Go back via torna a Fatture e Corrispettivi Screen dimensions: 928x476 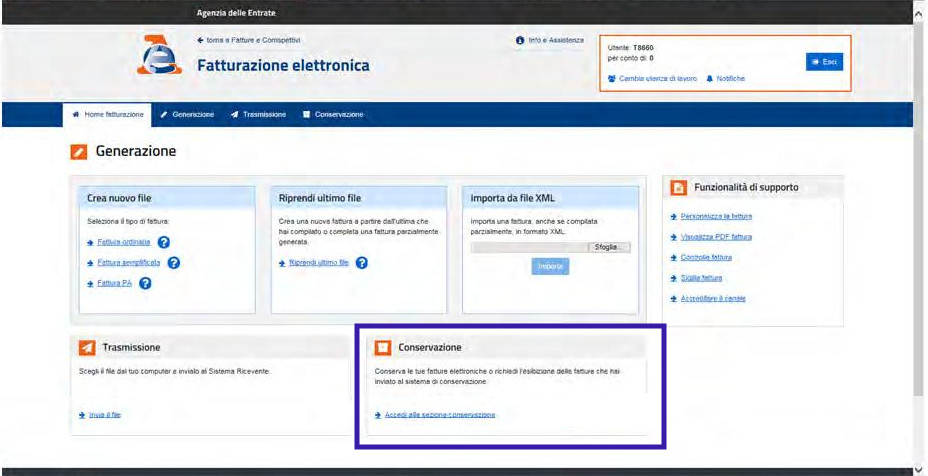pyautogui.click(x=249, y=40)
